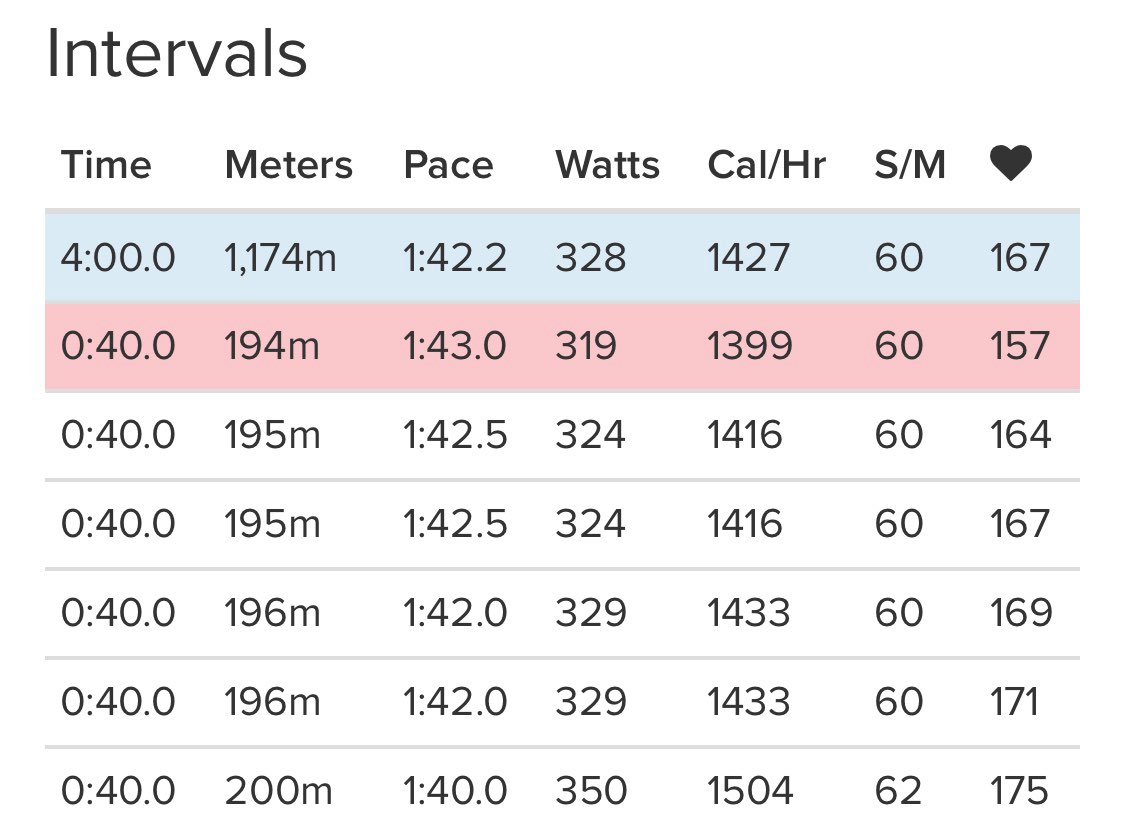Click the Watts column header
This screenshot has height=833, width=1125.
[608, 164]
